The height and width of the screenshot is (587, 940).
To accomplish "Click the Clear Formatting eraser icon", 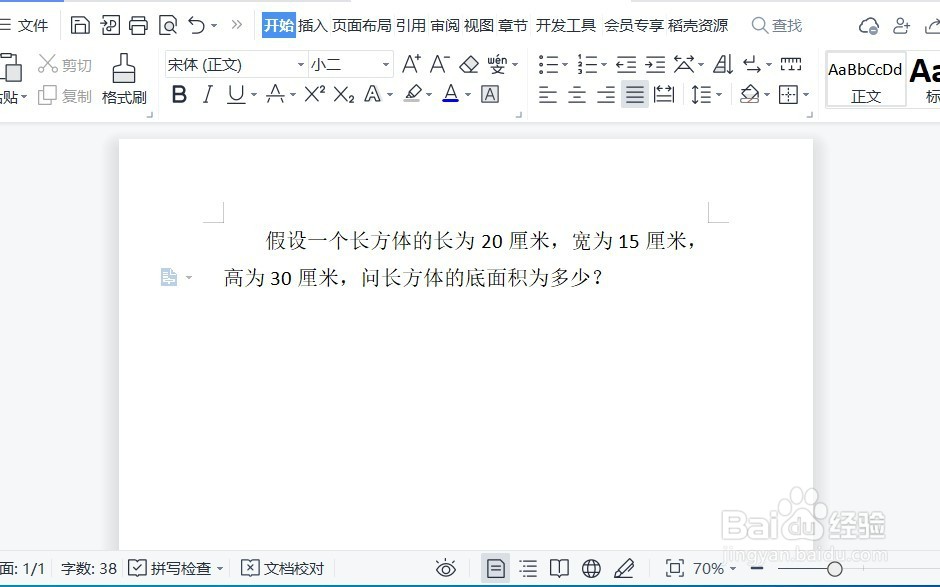I will (x=469, y=65).
